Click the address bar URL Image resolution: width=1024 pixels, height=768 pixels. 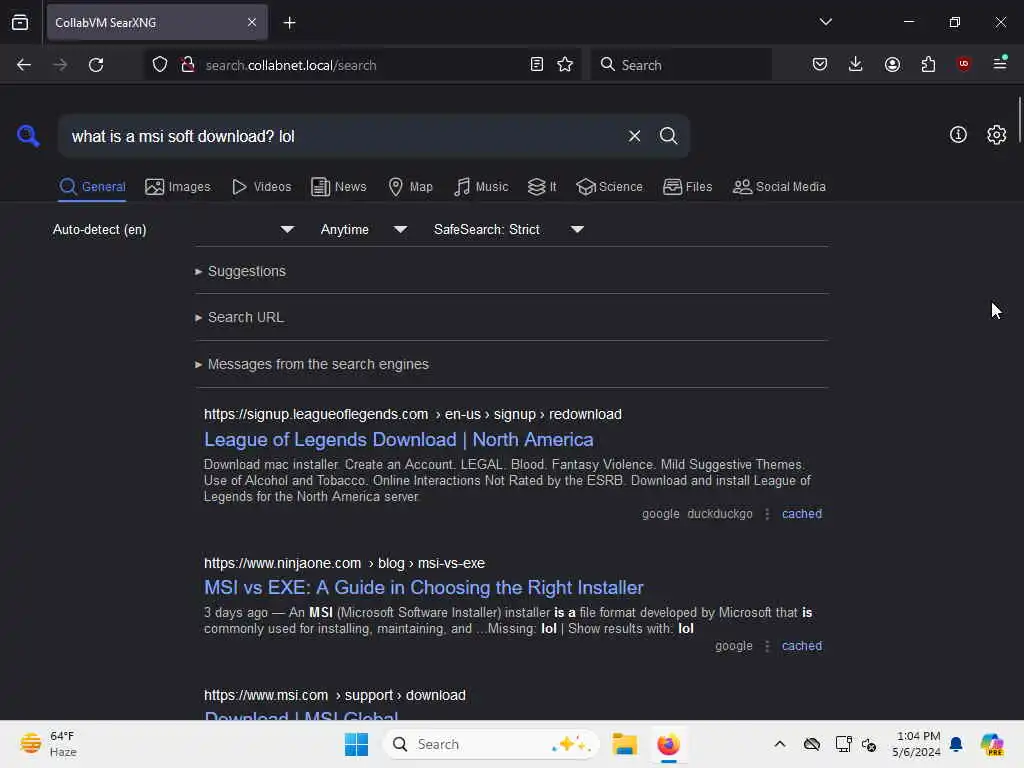click(x=291, y=65)
